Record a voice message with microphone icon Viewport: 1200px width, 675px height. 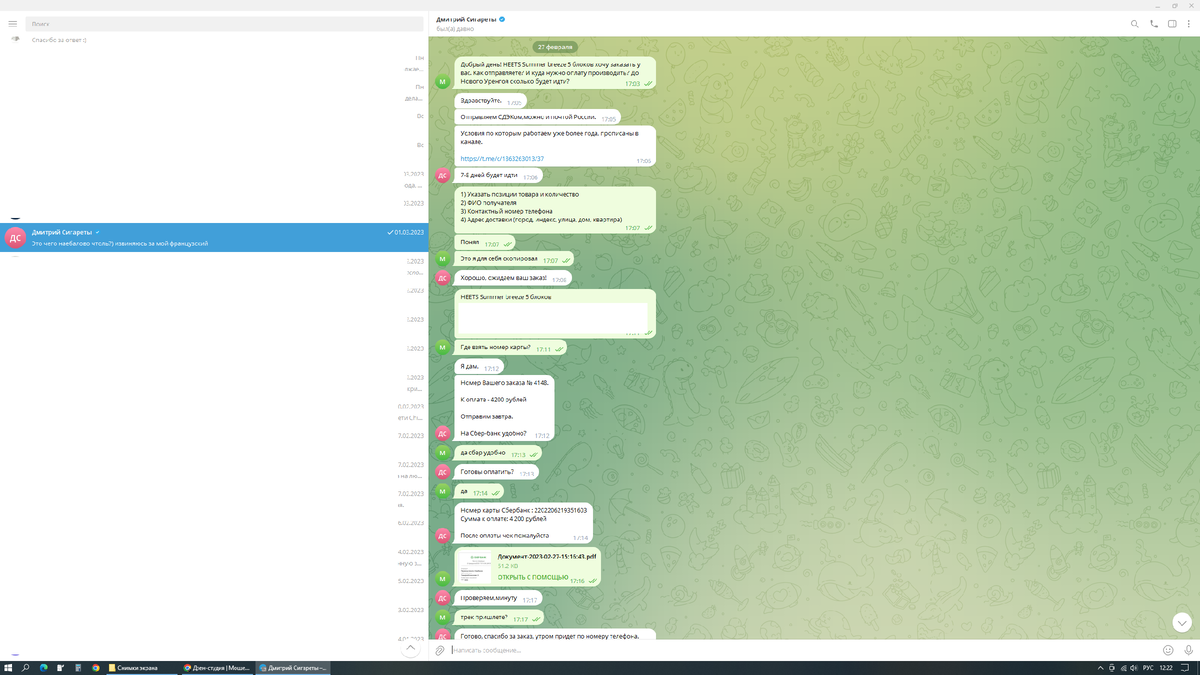click(x=1187, y=650)
